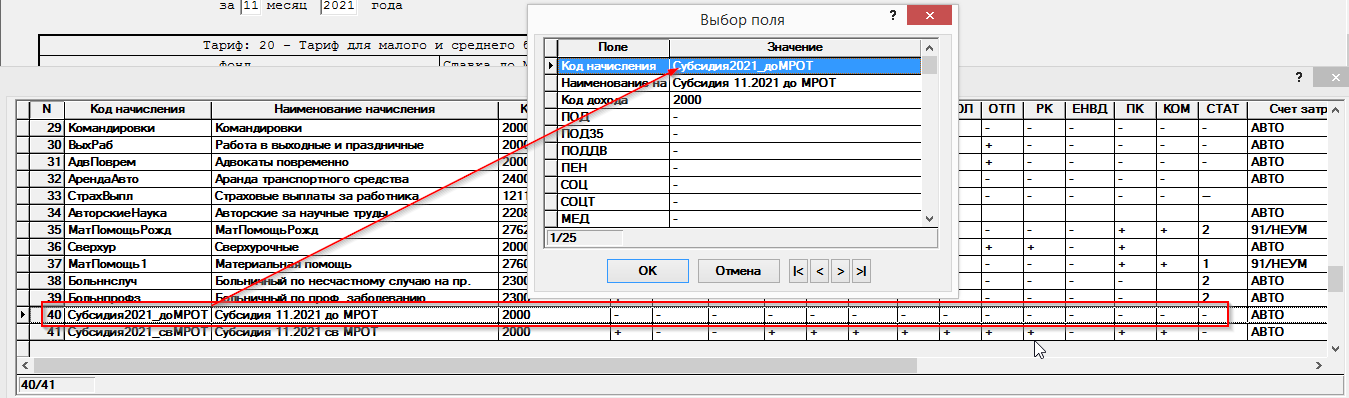
Task: Click Сверхурочные name cell
Action: pyautogui.click(x=355, y=247)
